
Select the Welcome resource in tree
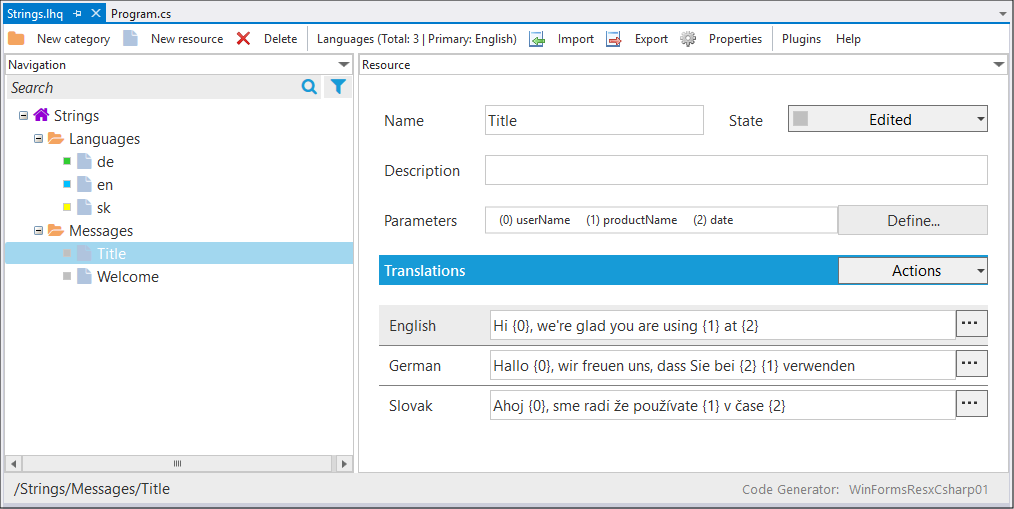[x=127, y=276]
